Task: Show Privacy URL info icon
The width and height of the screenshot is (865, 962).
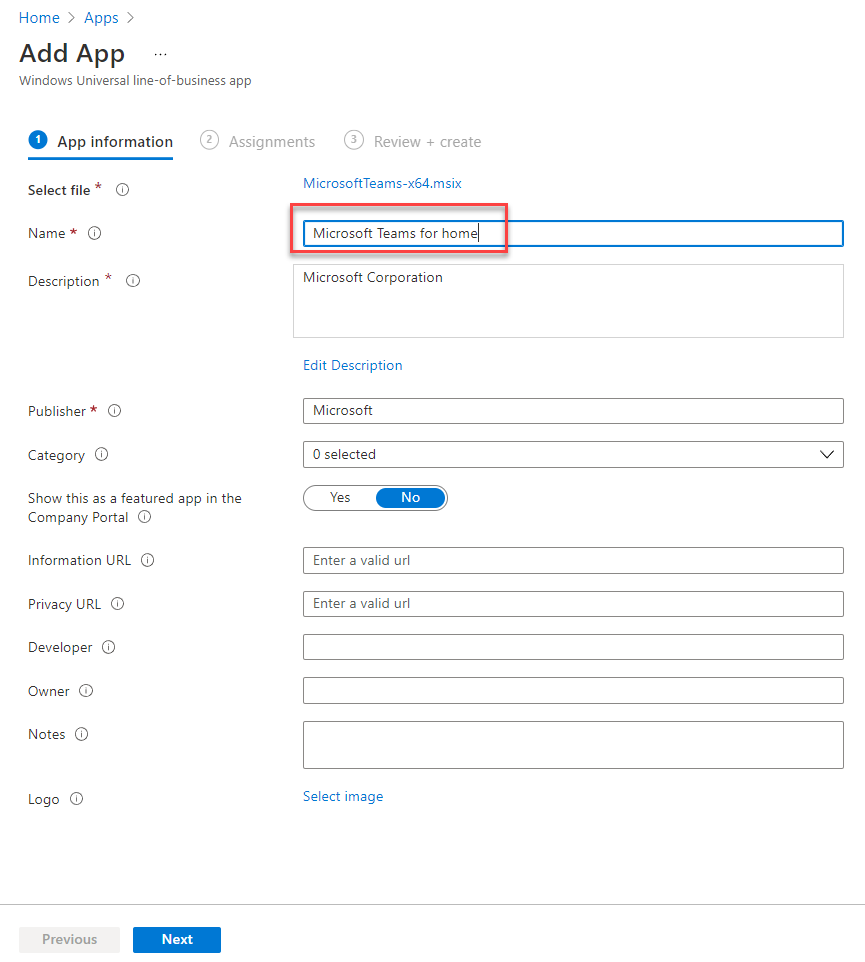Action: click(118, 604)
